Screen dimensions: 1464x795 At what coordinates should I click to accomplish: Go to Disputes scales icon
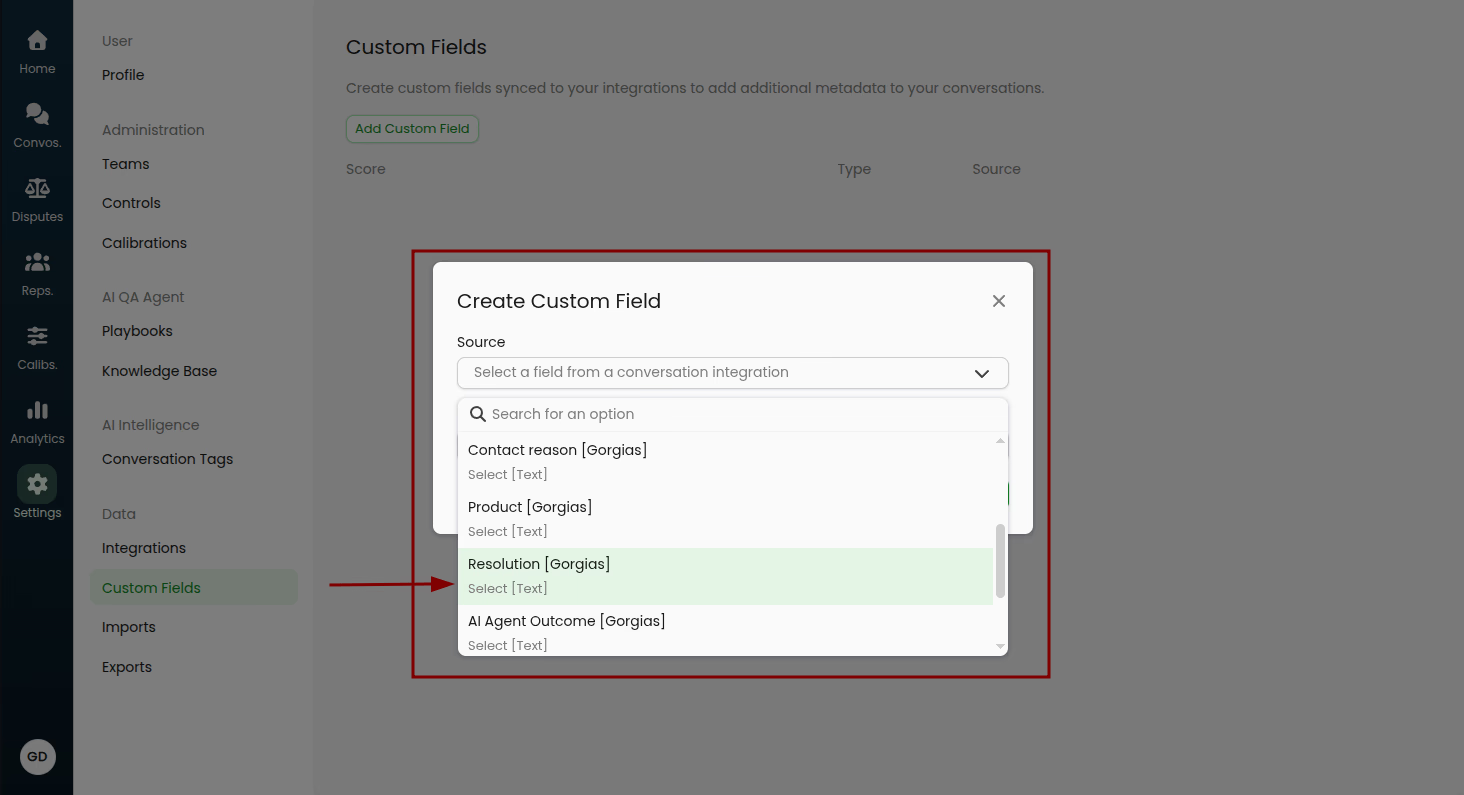[37, 190]
